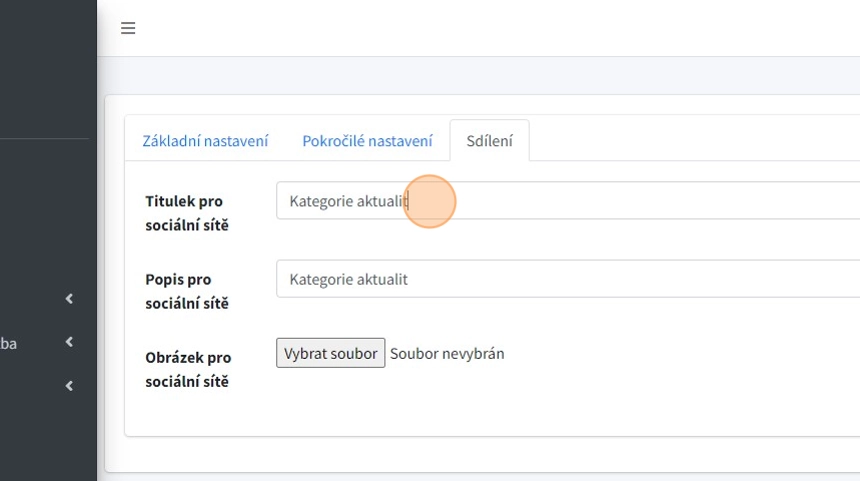Click the dark sidebar area above the divider
Viewport: 860px width, 481px height.
click(48, 70)
